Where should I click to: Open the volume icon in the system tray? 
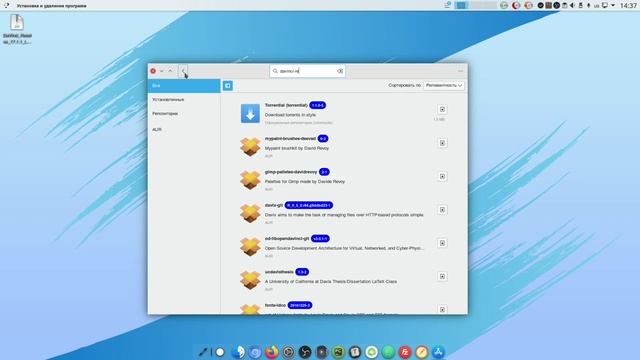click(572, 5)
